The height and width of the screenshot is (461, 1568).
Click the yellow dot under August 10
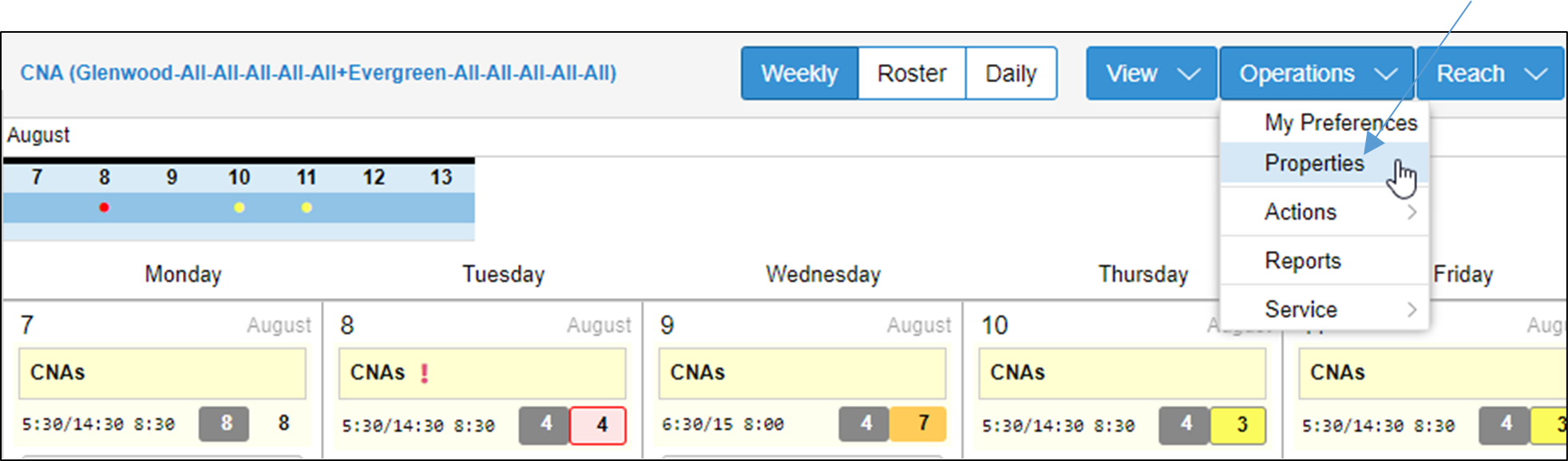(239, 208)
